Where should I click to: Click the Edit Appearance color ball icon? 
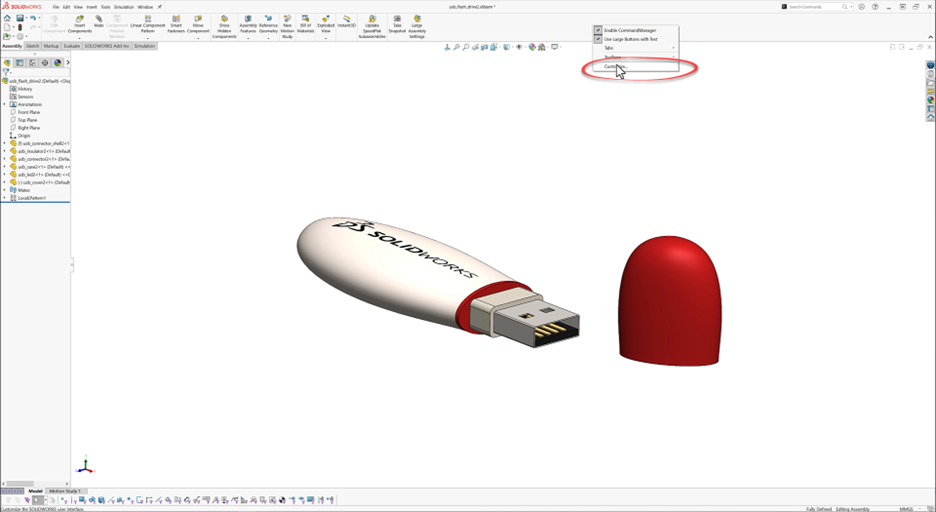tap(532, 47)
